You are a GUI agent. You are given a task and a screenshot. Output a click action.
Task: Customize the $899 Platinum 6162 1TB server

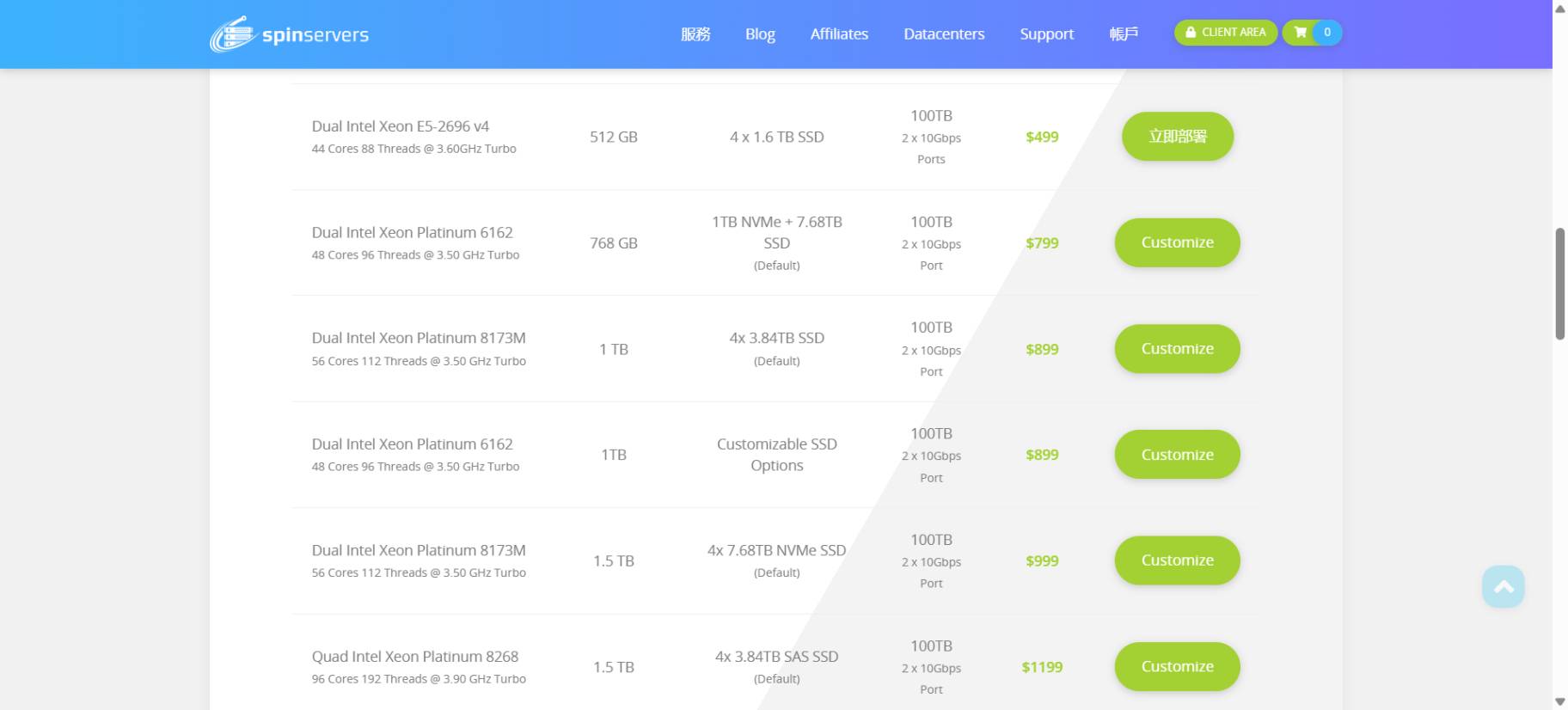click(1177, 455)
